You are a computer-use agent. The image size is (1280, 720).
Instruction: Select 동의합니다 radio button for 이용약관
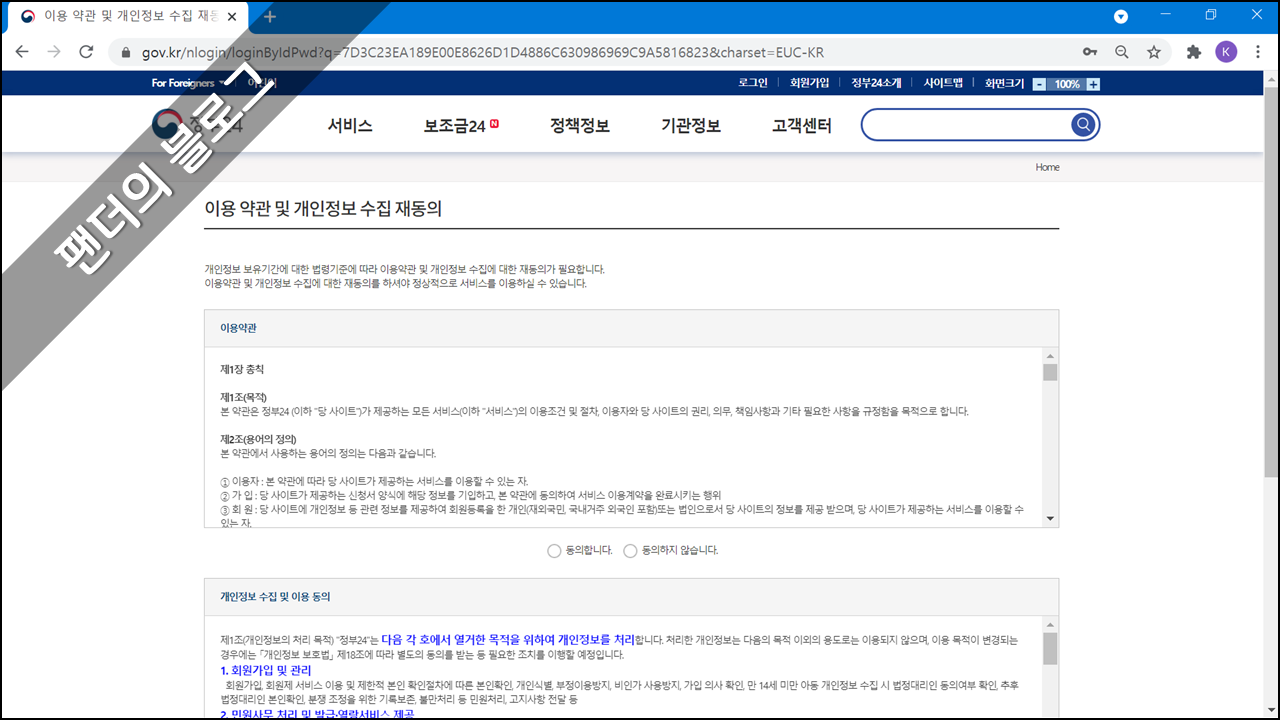[x=554, y=551]
